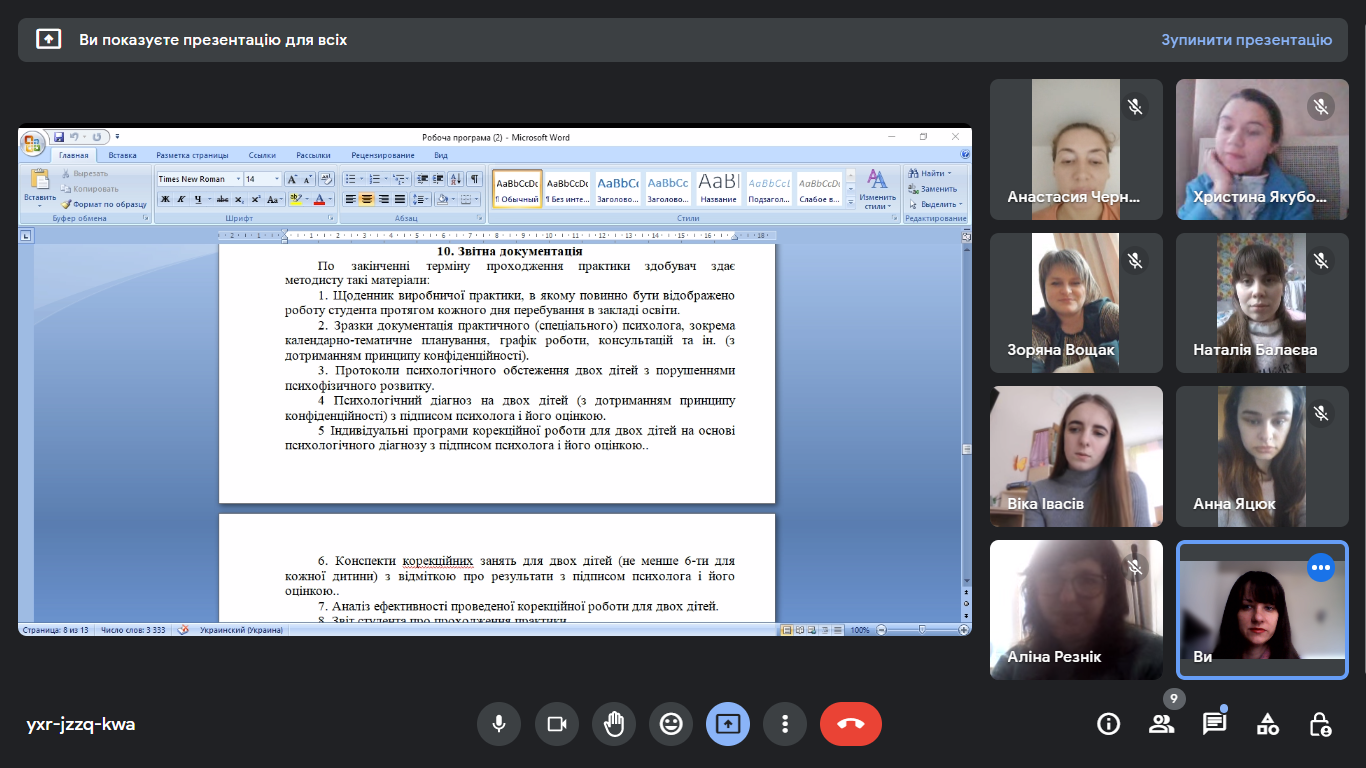Open the three-dot more options menu
The width and height of the screenshot is (1366, 768).
point(785,724)
